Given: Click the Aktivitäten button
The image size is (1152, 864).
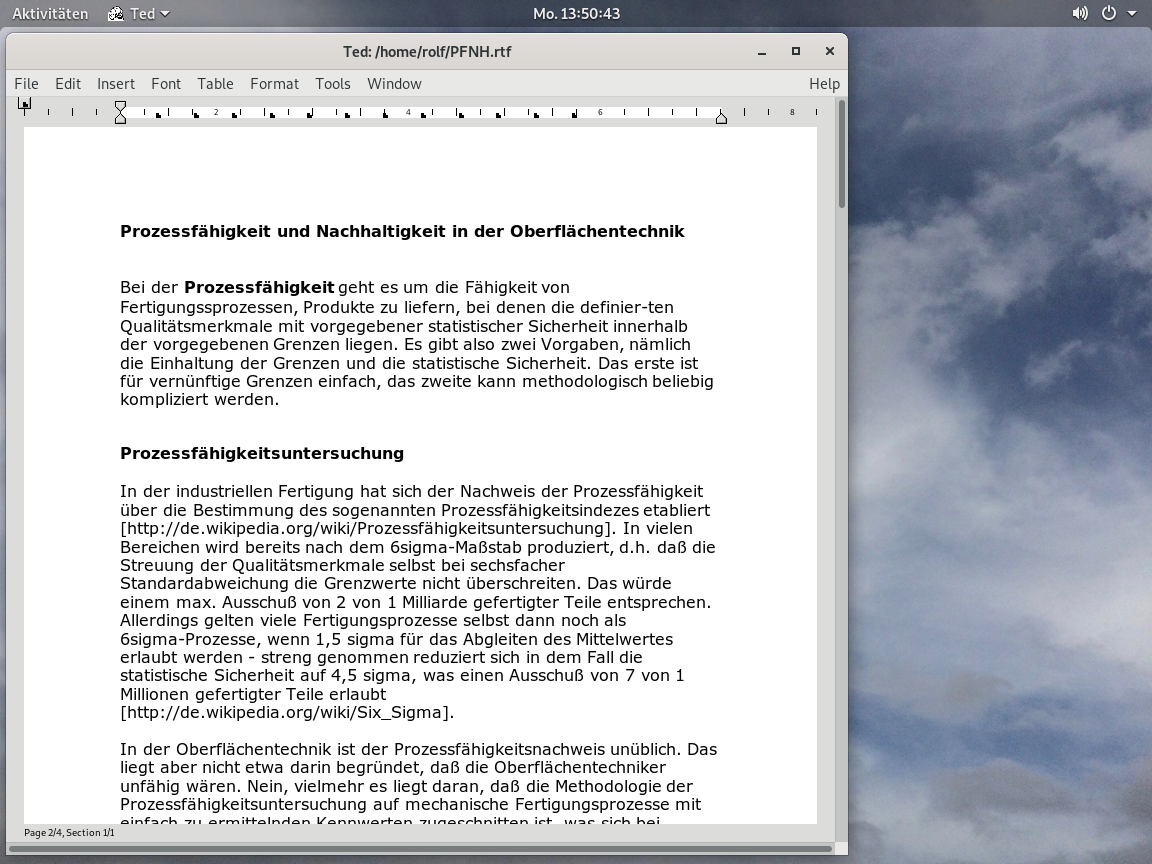Looking at the screenshot, I should [x=50, y=14].
